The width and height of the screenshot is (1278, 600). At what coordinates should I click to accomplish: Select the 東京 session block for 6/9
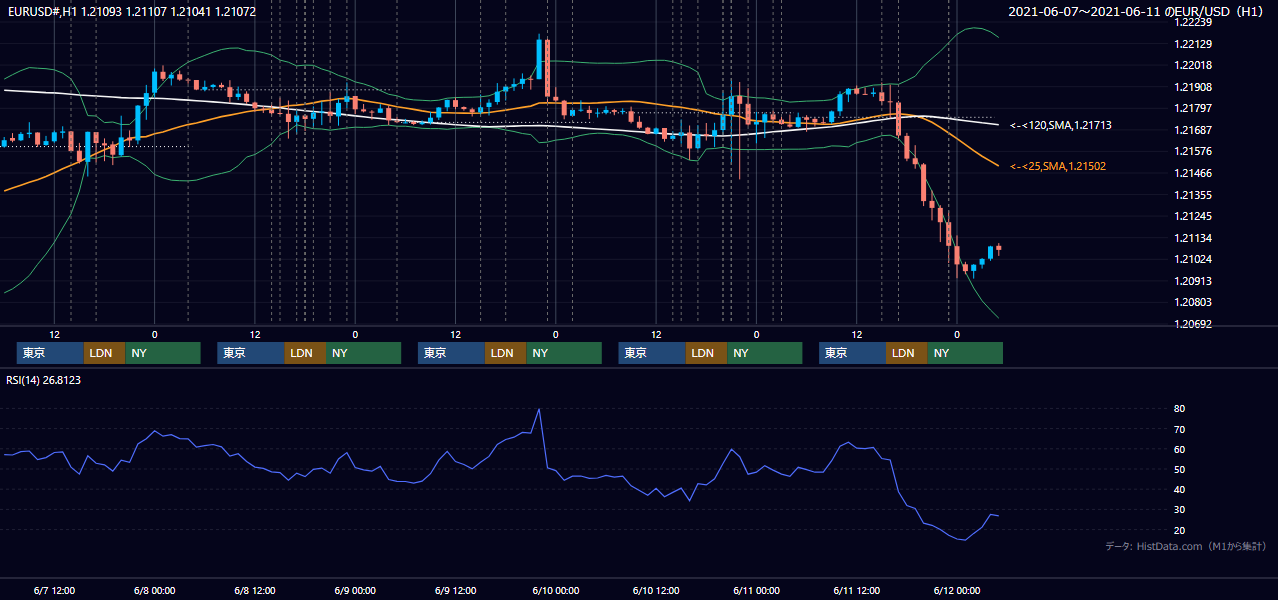pos(451,353)
